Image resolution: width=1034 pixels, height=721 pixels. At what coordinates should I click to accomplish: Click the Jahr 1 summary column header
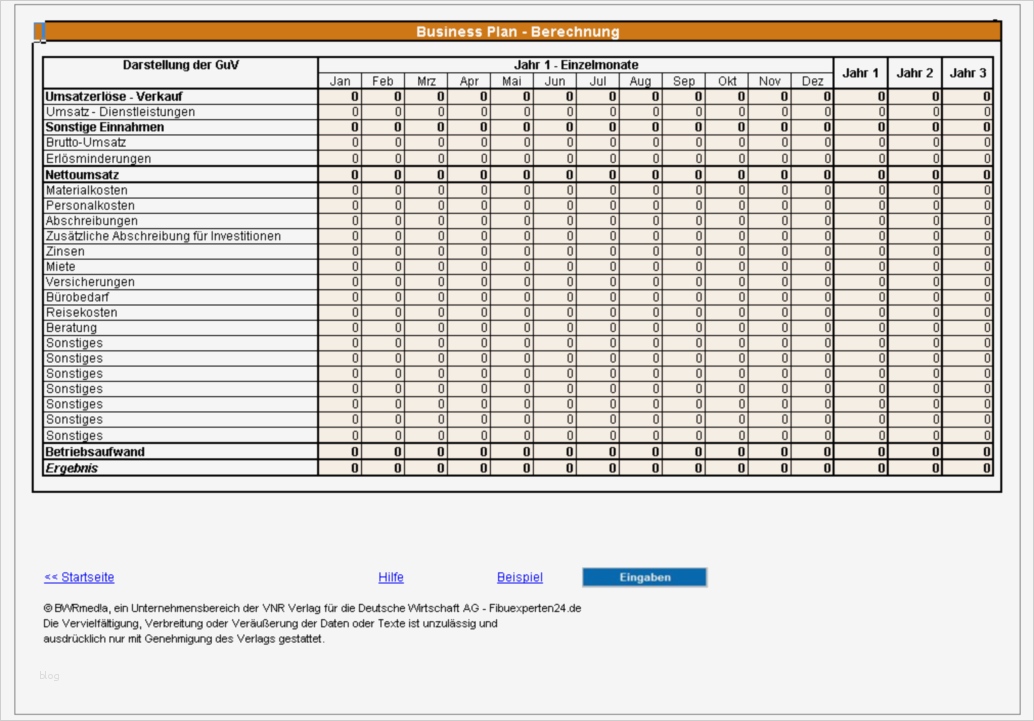(x=861, y=73)
